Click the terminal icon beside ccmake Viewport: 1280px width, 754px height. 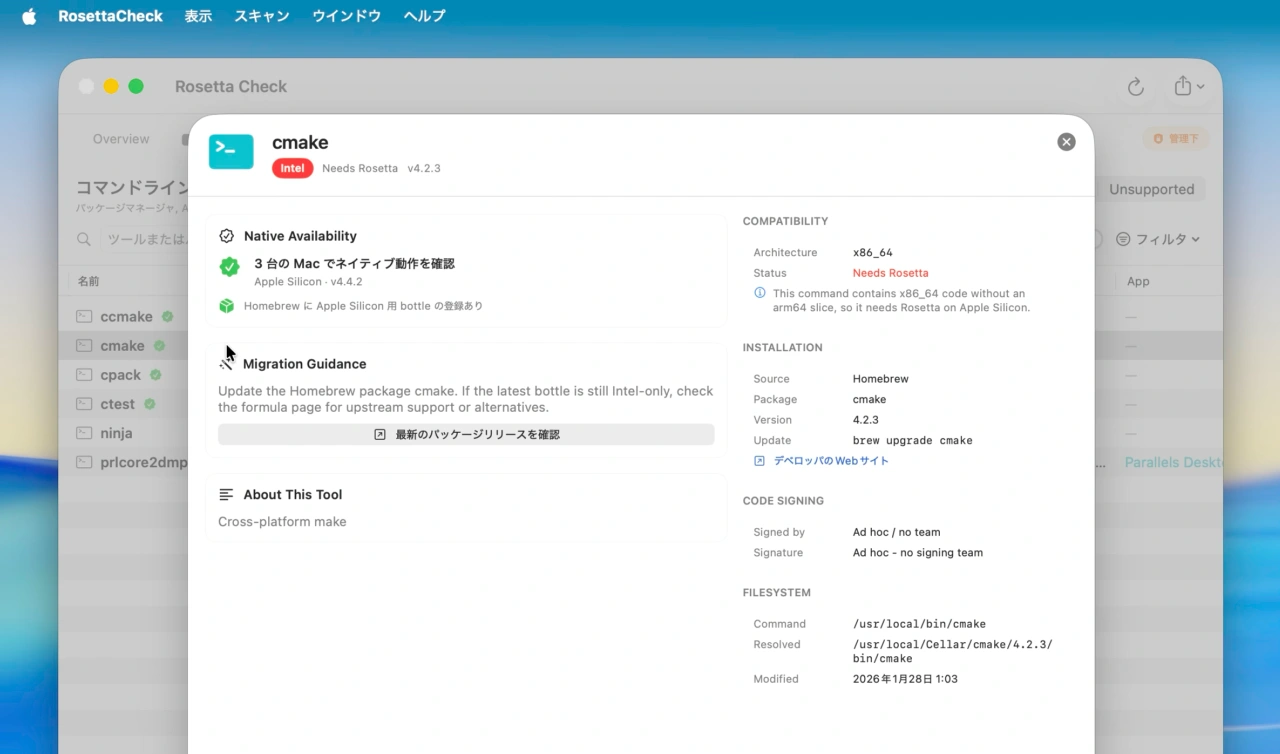pos(85,316)
